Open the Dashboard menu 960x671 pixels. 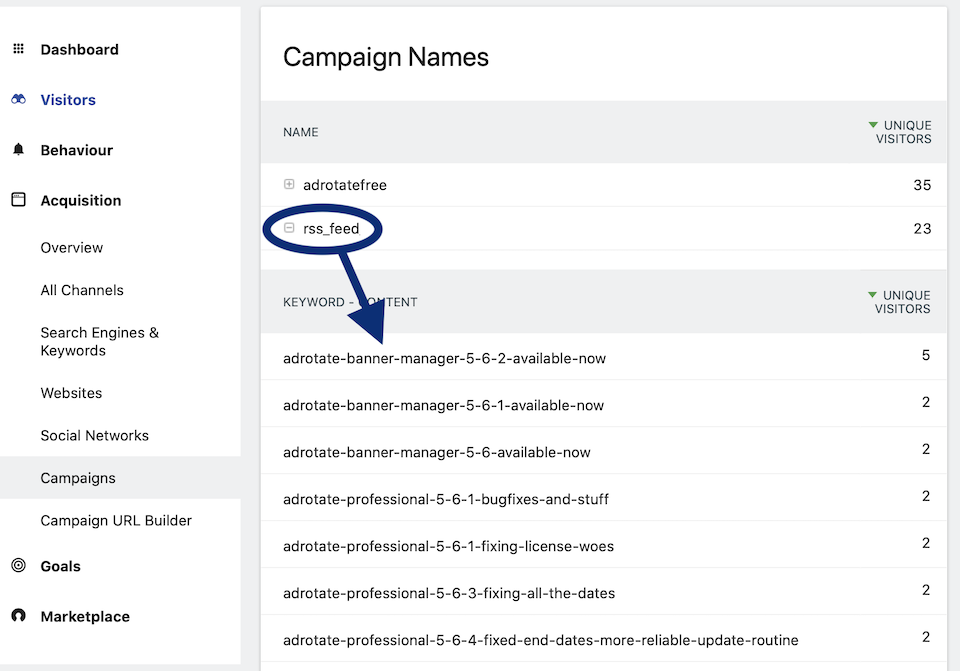tap(80, 50)
